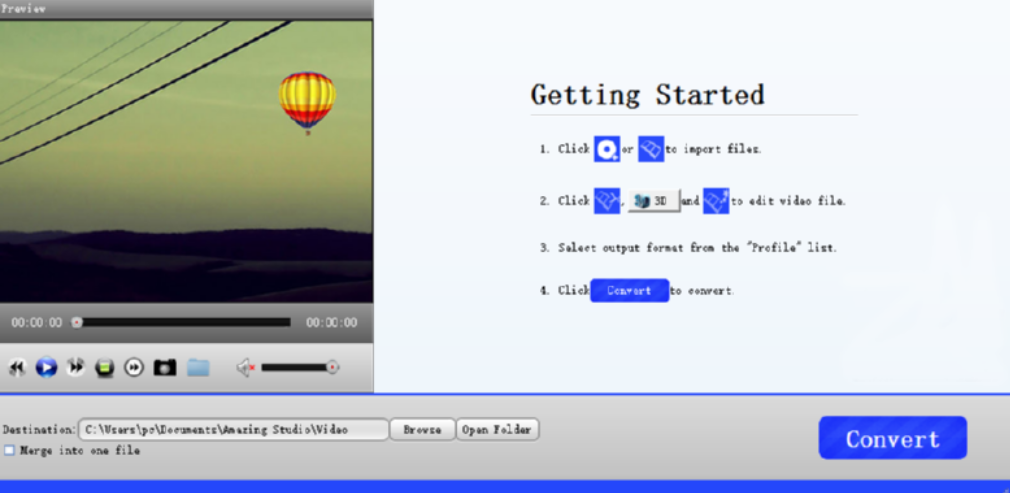Click the small Convert button in step 4

pos(629,290)
